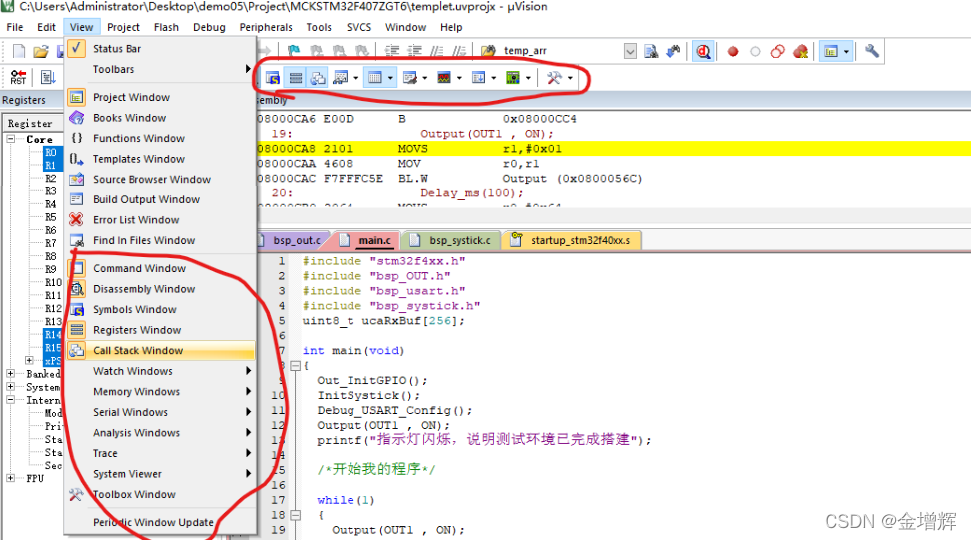971x540 pixels.
Task: Select Registers Window menu entry
Action: tap(161, 330)
